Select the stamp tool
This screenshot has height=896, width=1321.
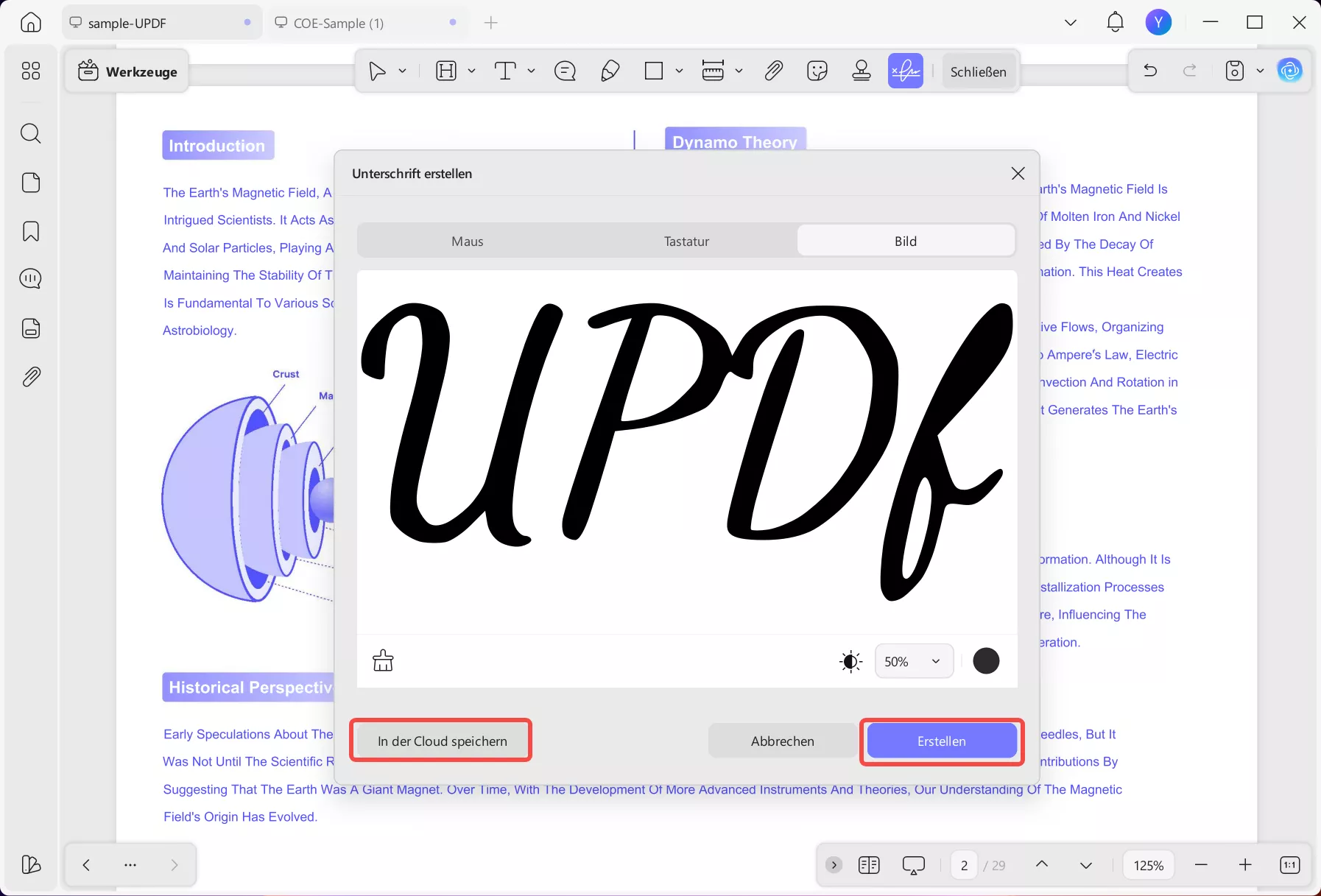[862, 71]
